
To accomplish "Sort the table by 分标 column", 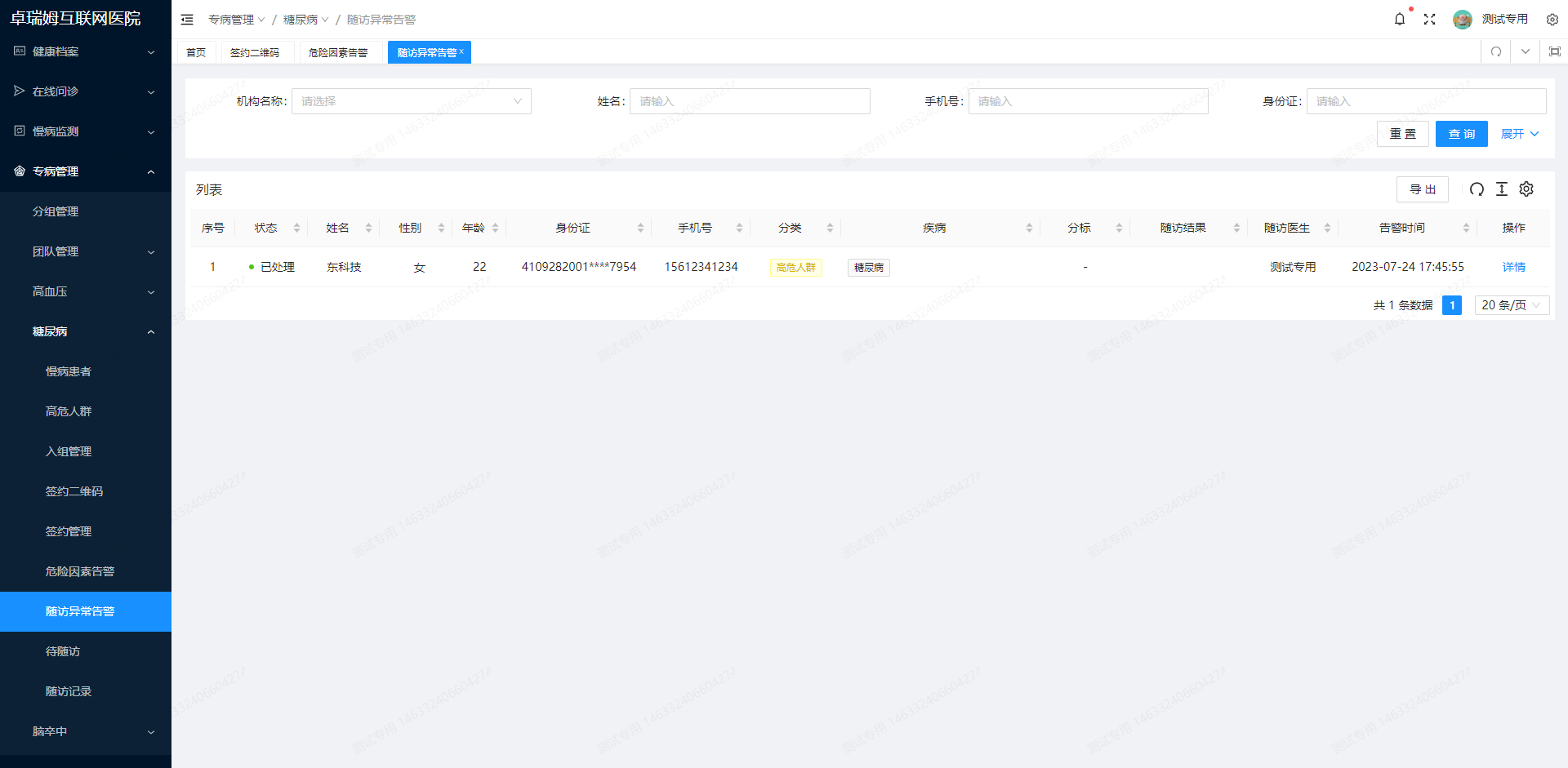I will [x=1119, y=228].
